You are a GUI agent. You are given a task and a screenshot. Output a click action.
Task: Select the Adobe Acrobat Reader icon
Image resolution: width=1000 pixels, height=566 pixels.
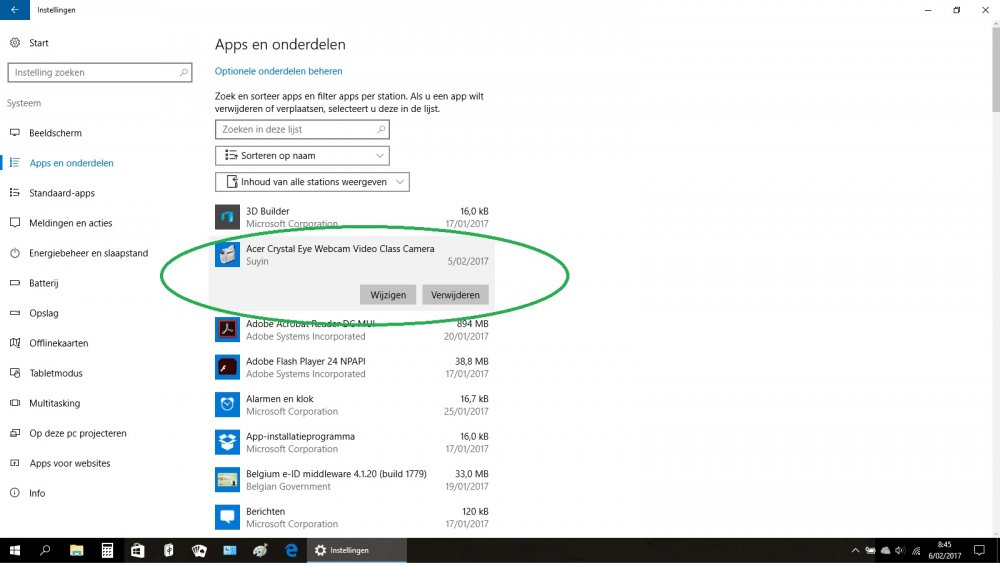[x=227, y=330]
